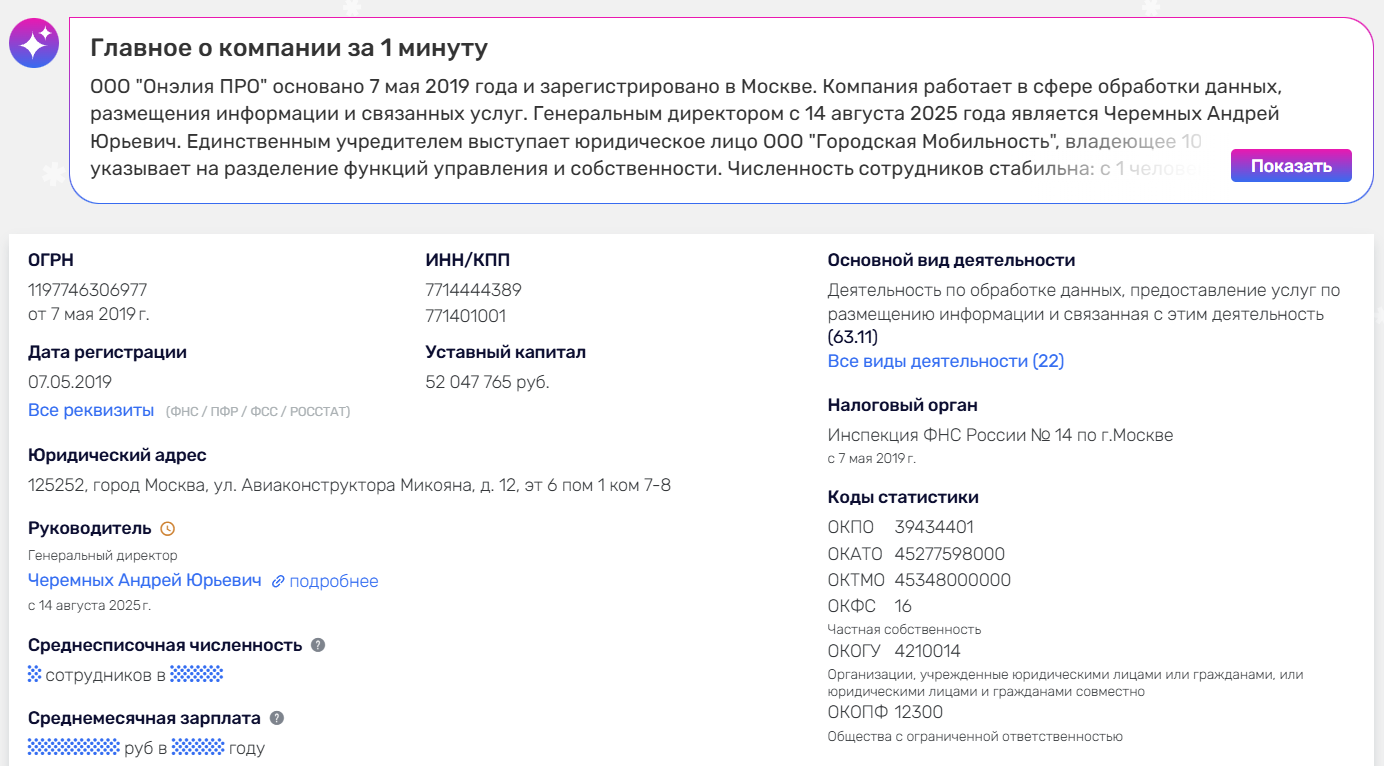Click the legal address text line
This screenshot has height=766, width=1384.
(349, 486)
